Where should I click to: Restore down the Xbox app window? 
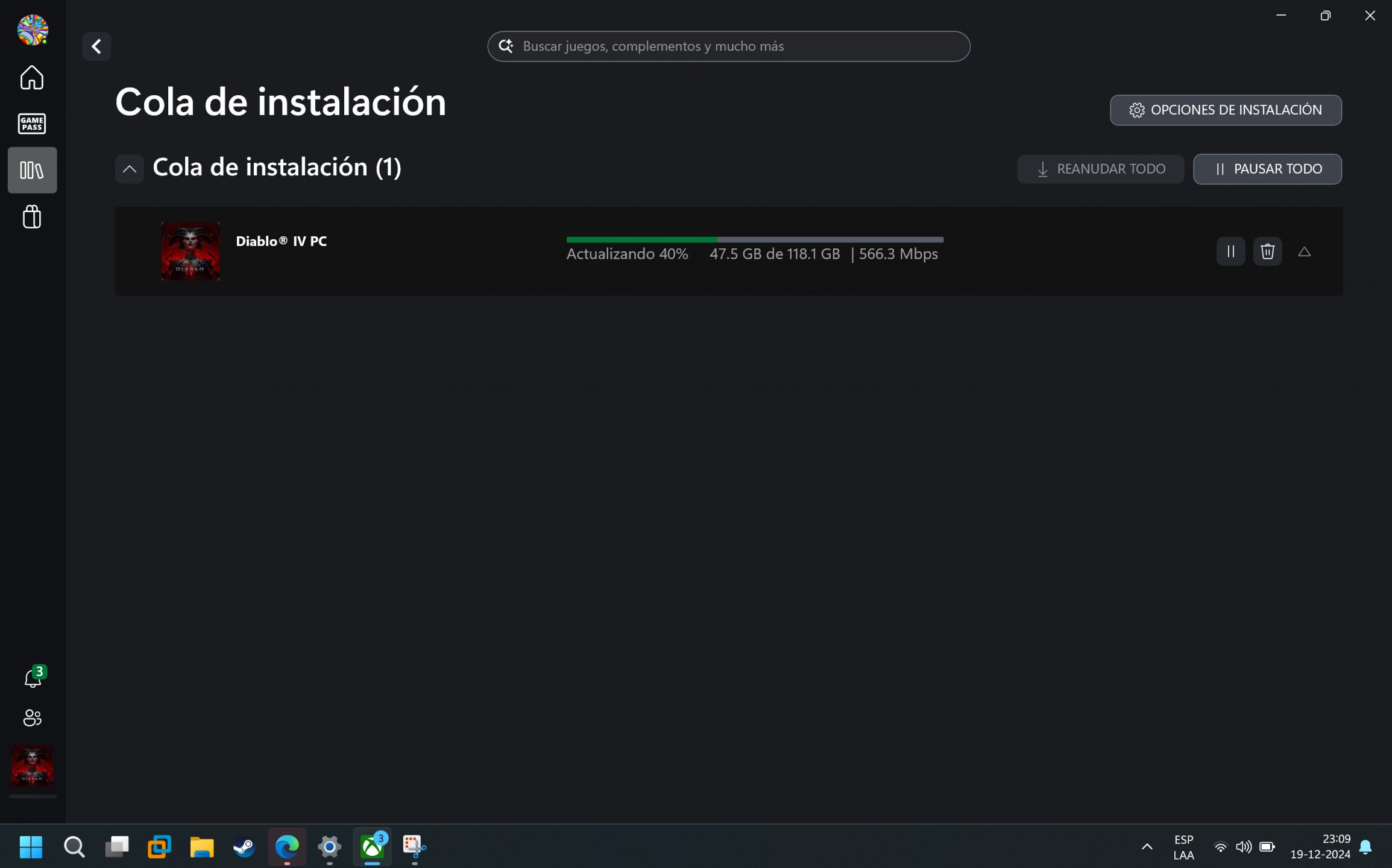(1325, 15)
